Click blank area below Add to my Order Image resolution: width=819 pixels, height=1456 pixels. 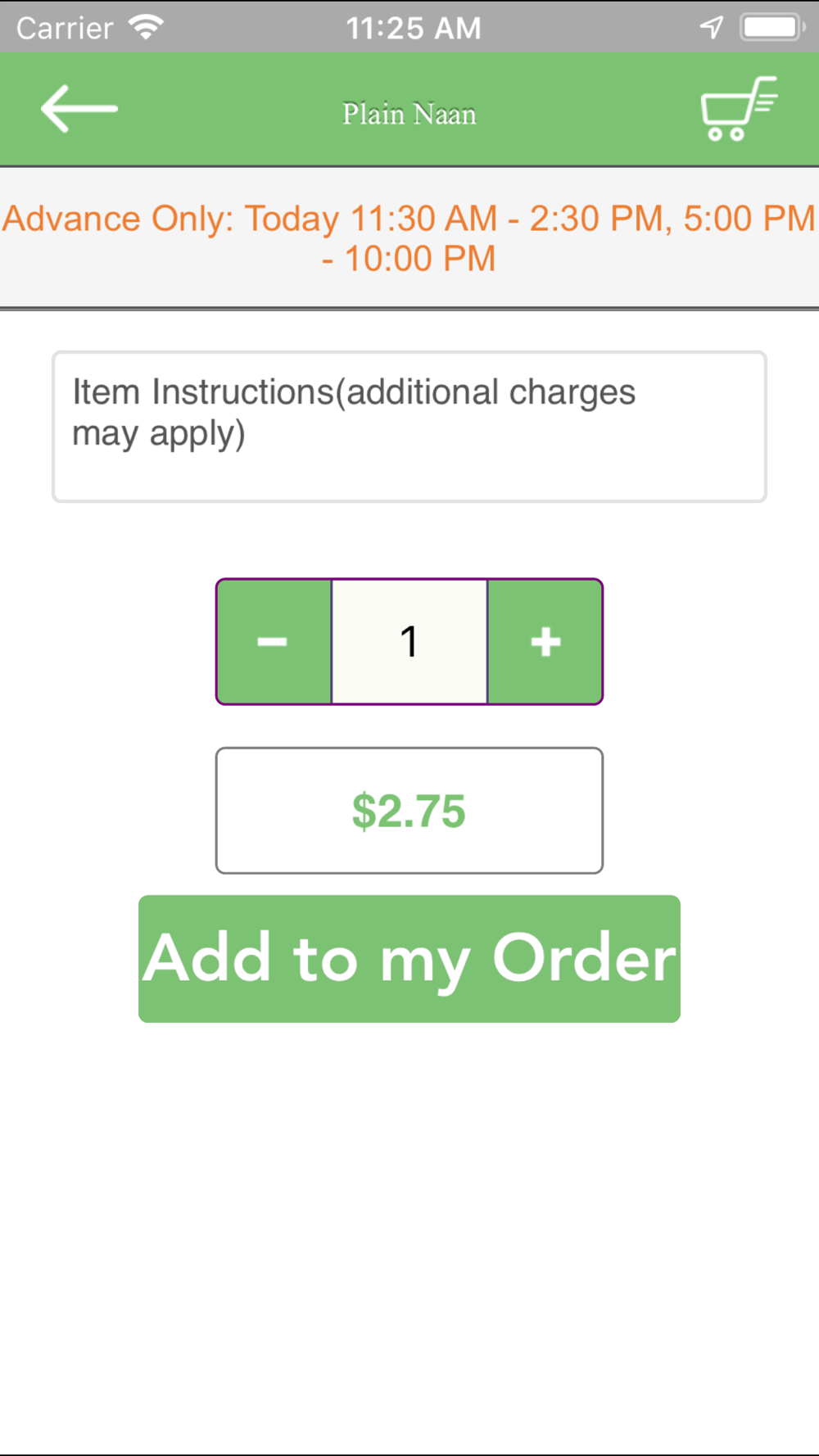tap(409, 1228)
